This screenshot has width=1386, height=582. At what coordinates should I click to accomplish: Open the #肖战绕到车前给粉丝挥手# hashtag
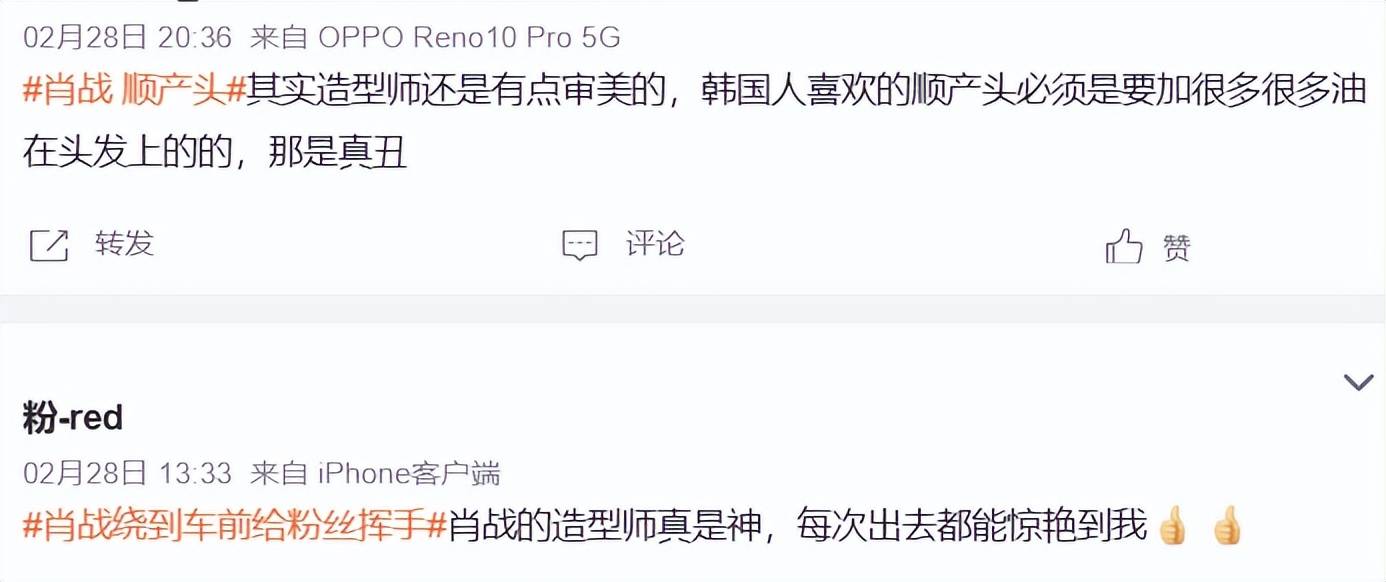(234, 524)
